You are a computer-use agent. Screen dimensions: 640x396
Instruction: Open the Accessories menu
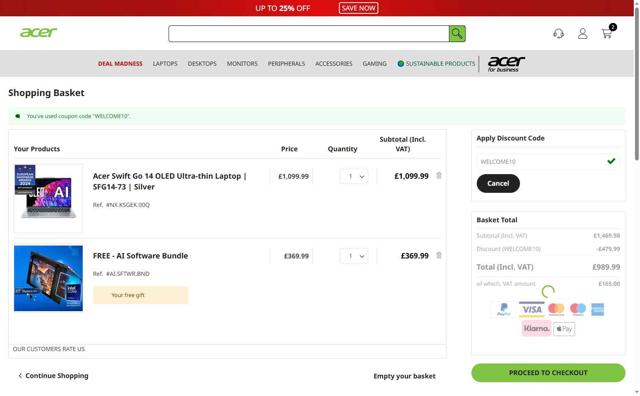[x=333, y=64]
